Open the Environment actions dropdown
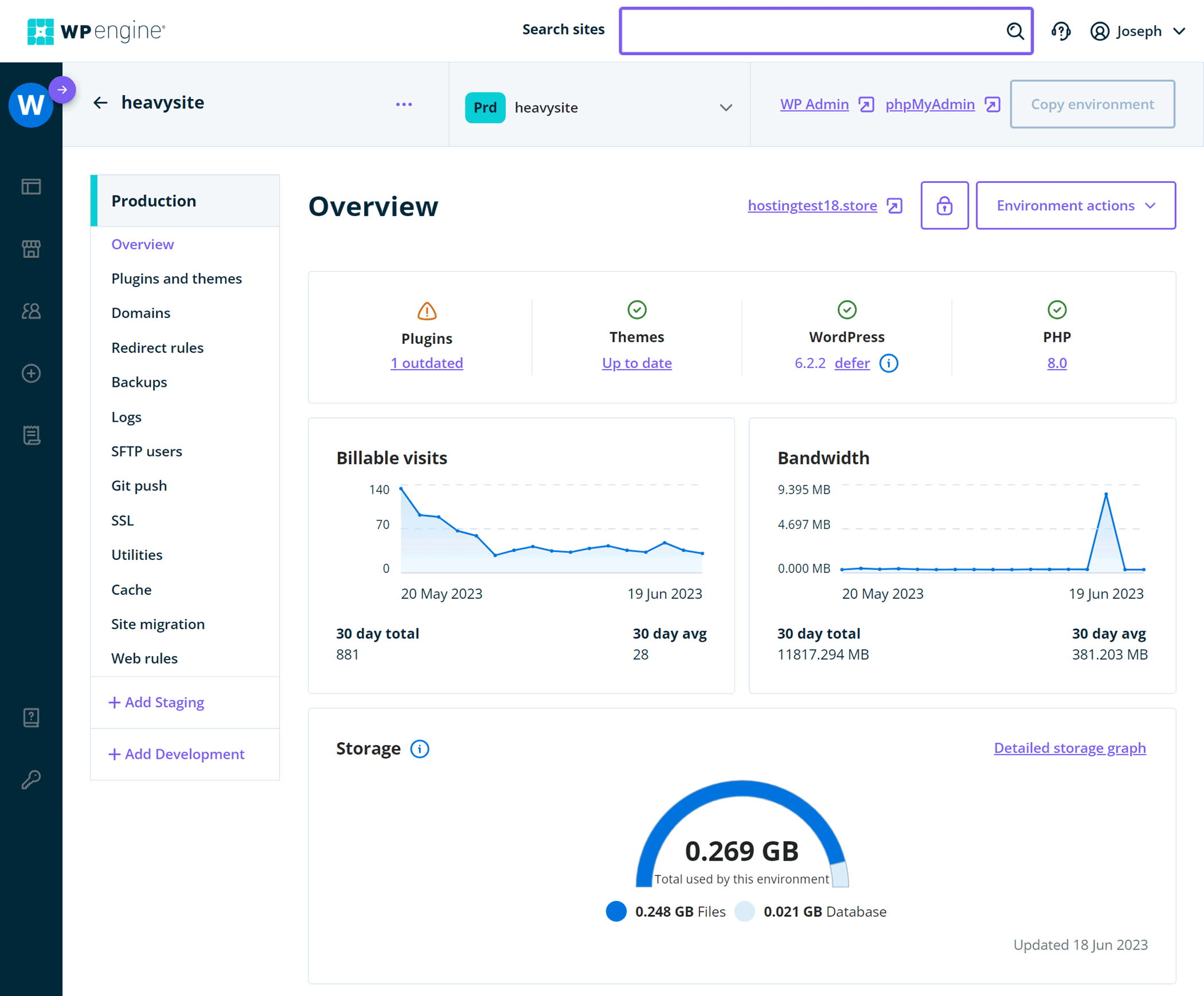This screenshot has height=996, width=1204. click(x=1076, y=205)
